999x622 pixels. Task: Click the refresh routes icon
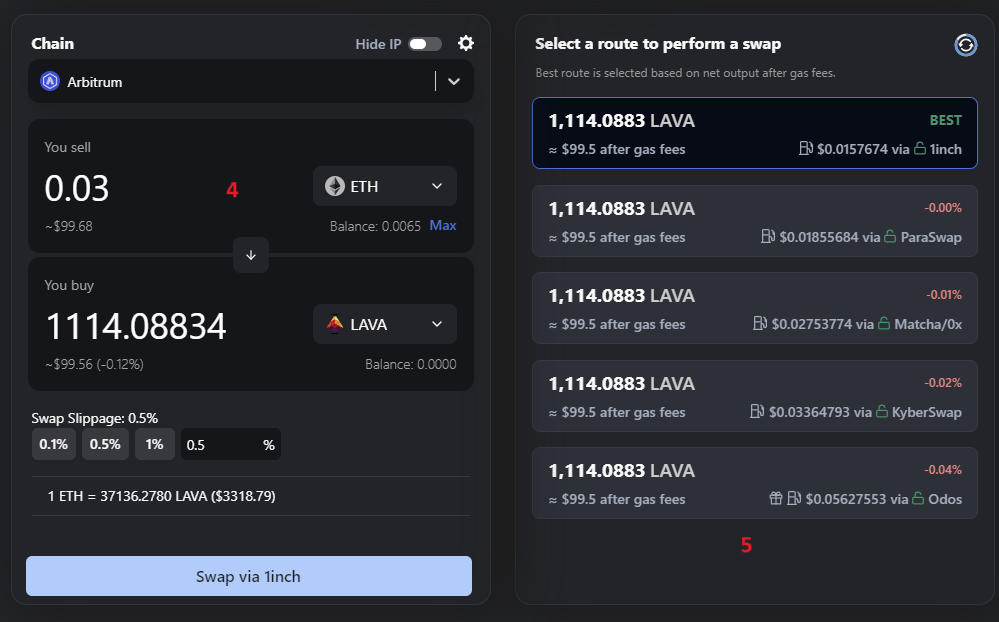click(965, 44)
